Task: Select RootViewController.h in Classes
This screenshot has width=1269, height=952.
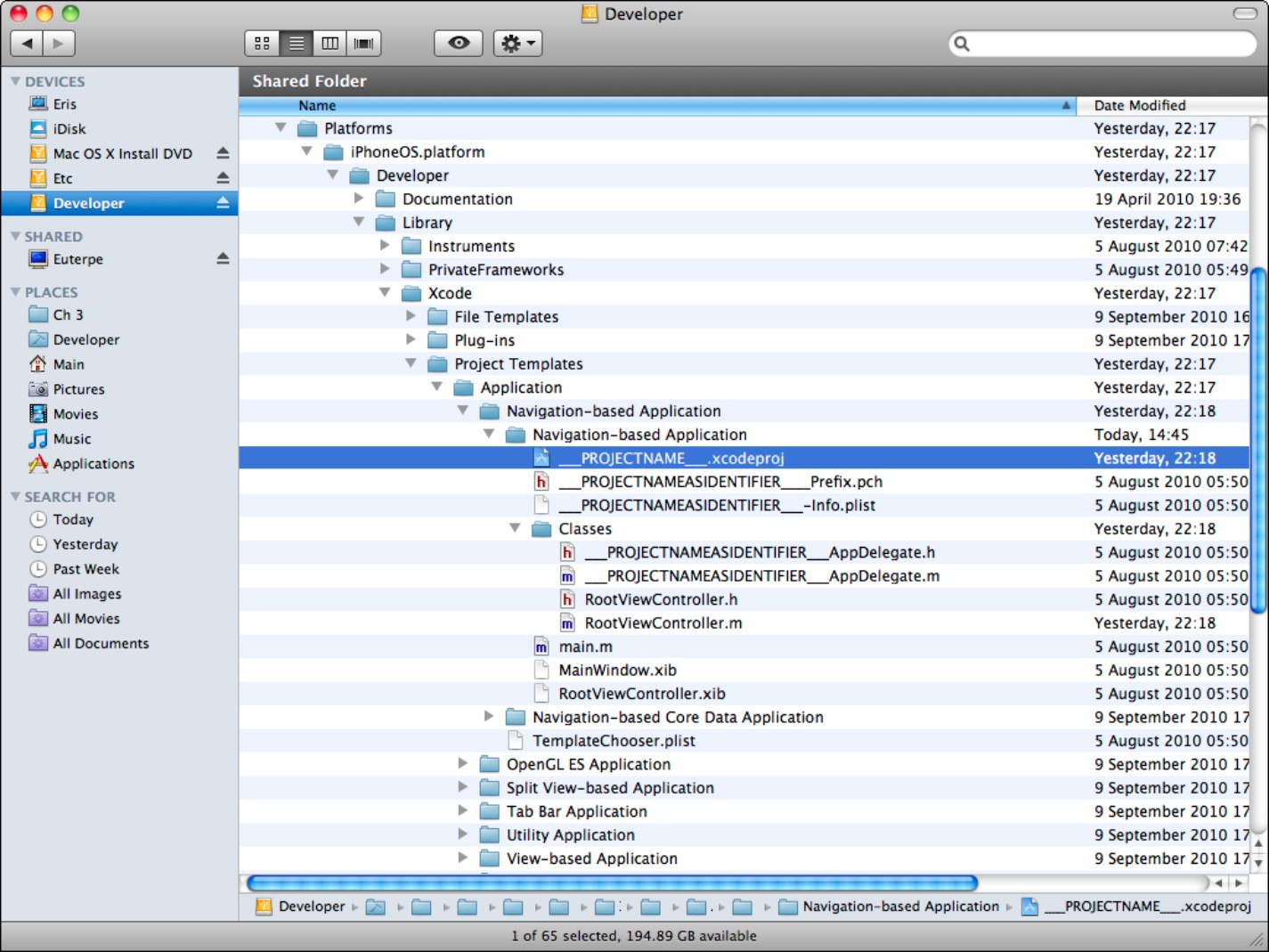Action: 744,599
